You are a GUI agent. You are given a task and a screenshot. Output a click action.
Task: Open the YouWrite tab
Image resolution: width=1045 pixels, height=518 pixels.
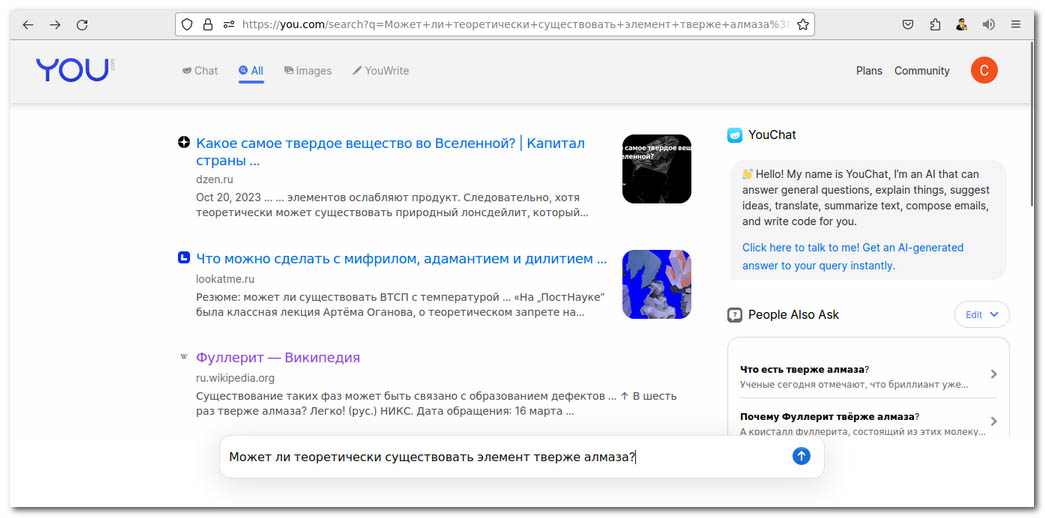point(381,71)
